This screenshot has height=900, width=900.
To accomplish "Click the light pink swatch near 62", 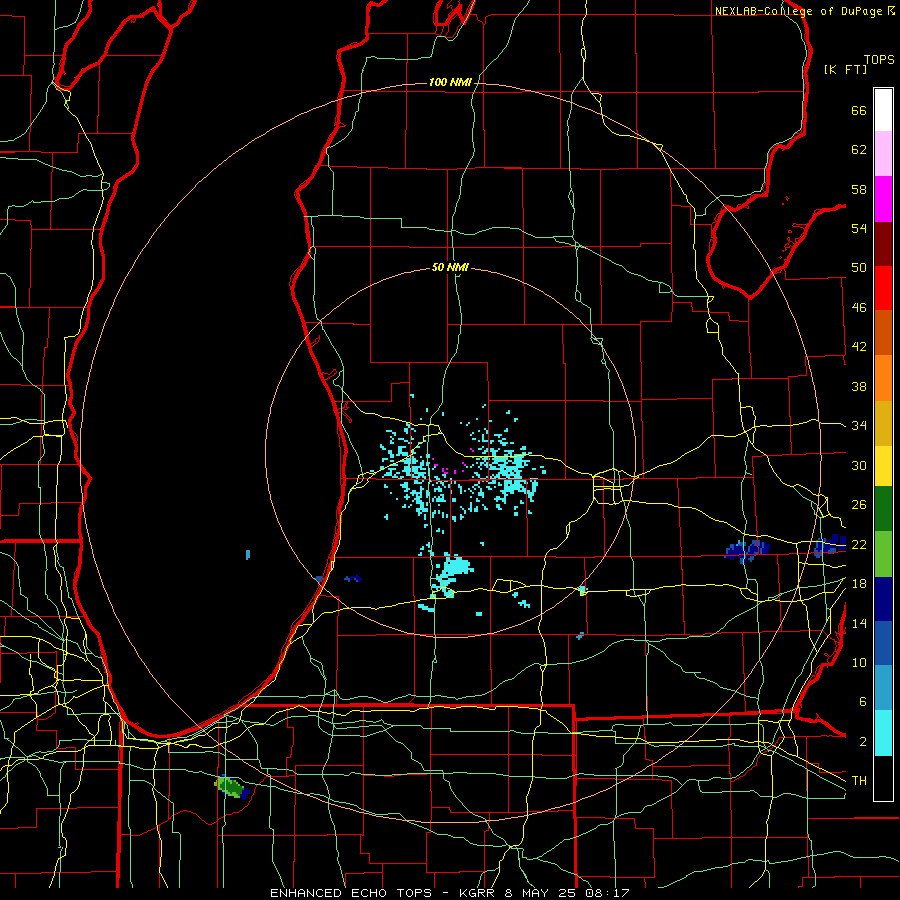I will click(883, 154).
